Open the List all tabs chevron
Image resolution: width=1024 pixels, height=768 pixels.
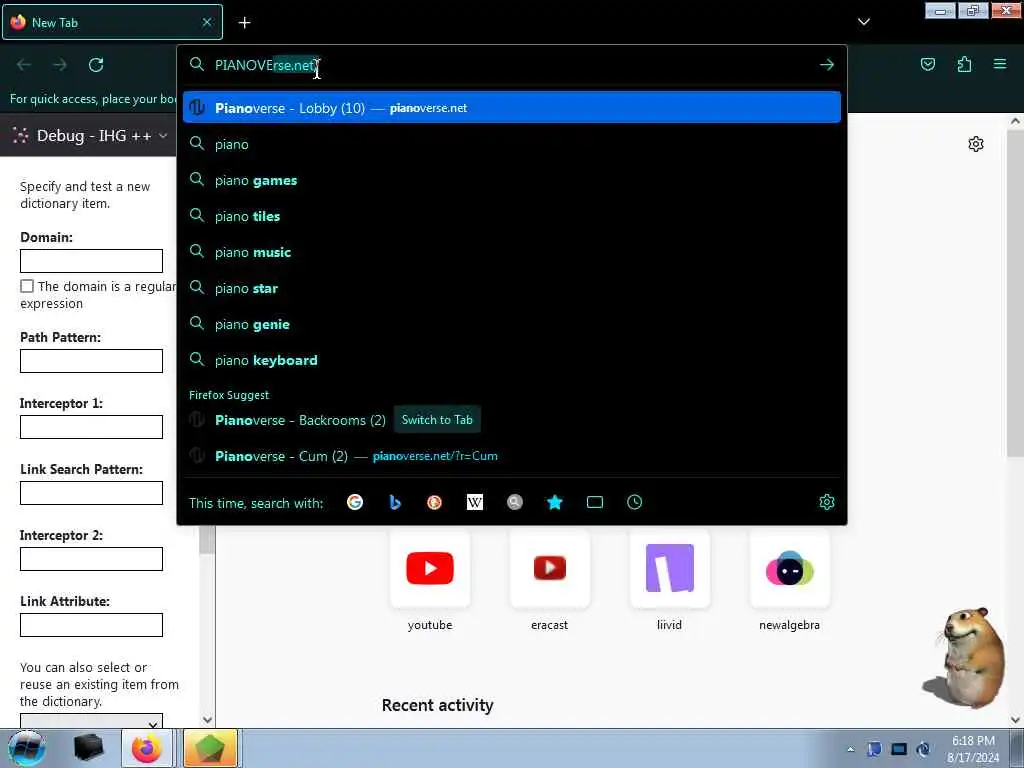coord(863,22)
